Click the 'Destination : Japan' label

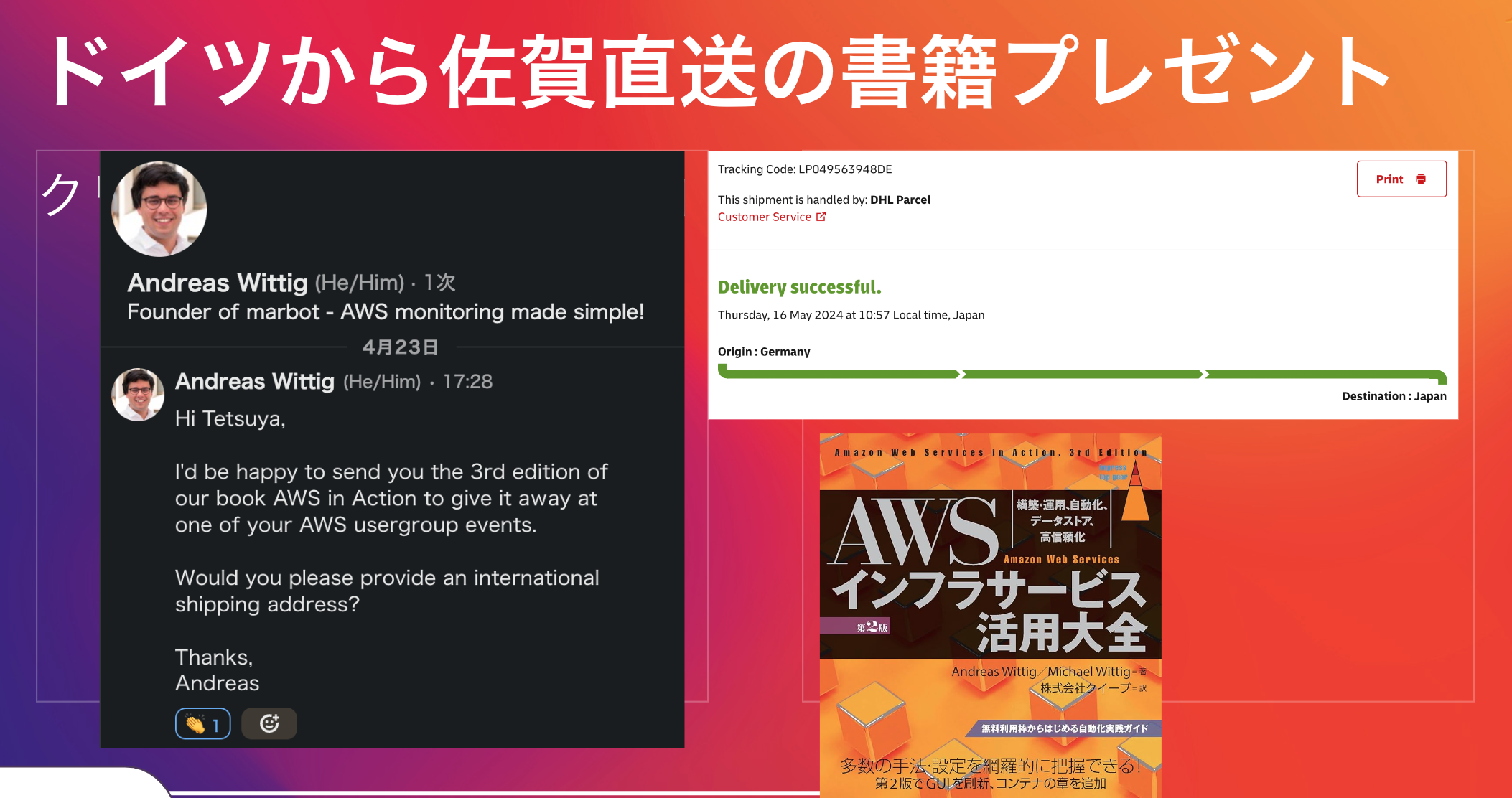pos(1394,396)
